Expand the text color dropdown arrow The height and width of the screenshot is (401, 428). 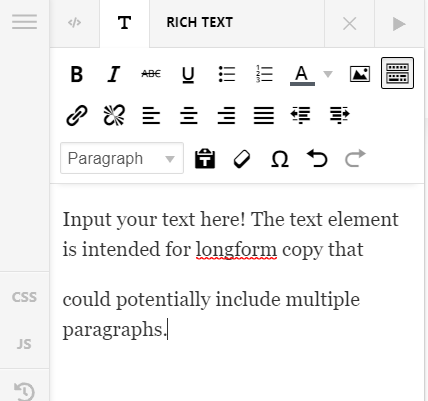328,74
